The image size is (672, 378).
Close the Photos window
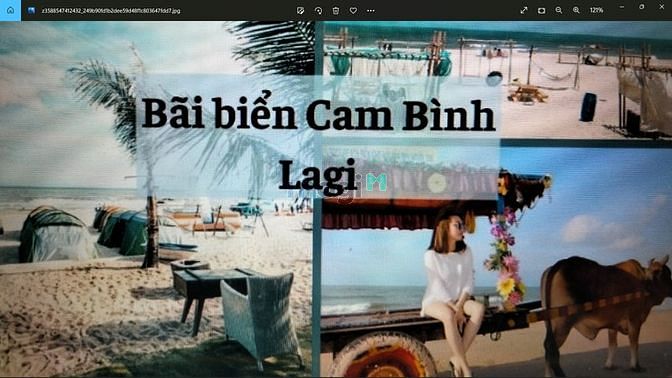click(x=662, y=7)
